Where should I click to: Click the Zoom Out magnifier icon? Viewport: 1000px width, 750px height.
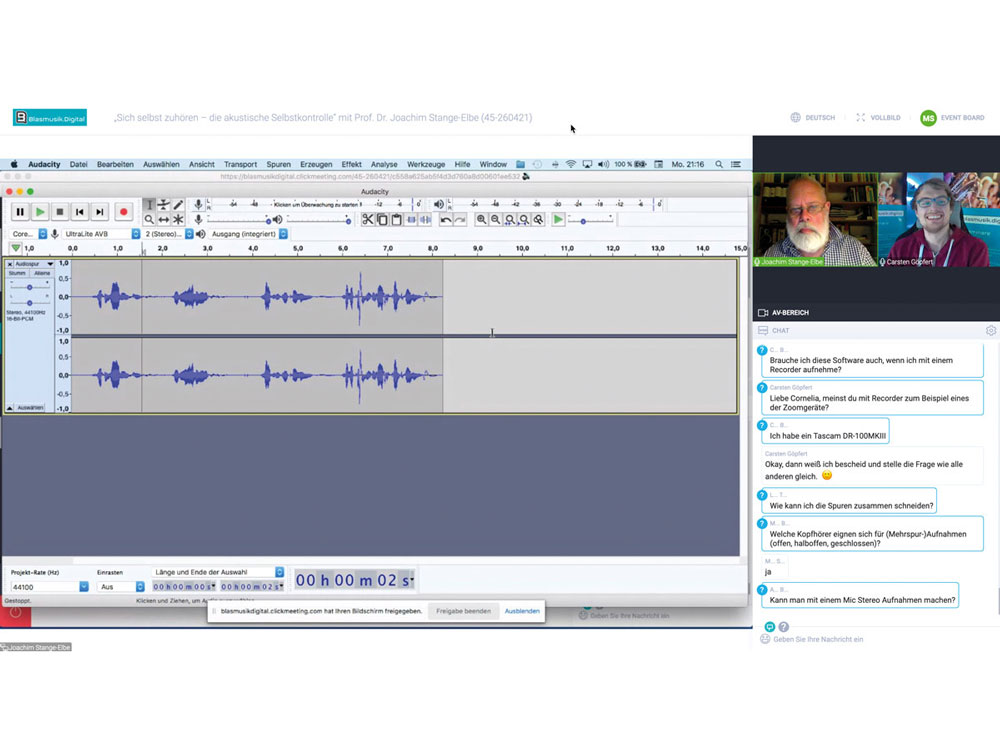pyautogui.click(x=496, y=219)
